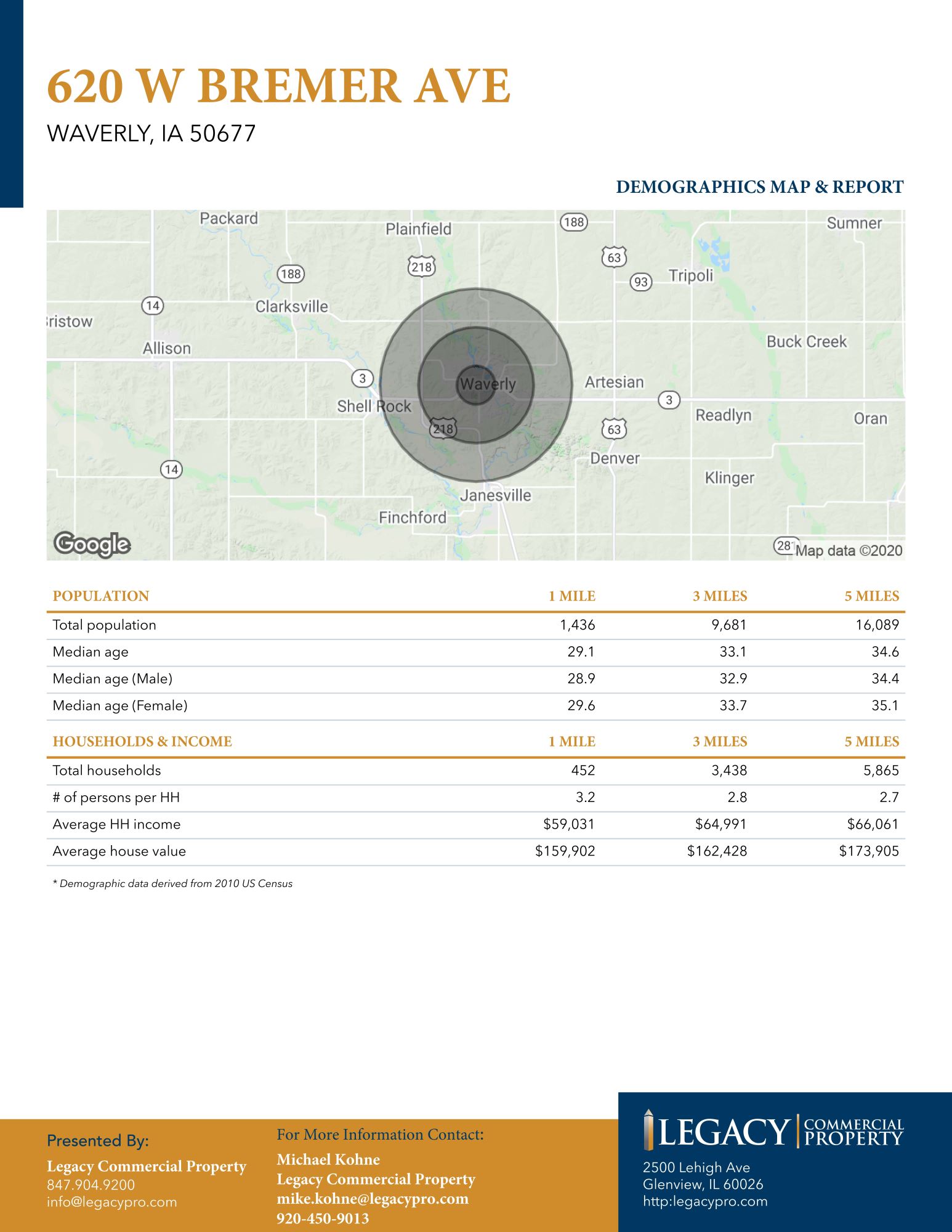
Task: Click the 3 MILES header in Population table
Action: tap(720, 596)
